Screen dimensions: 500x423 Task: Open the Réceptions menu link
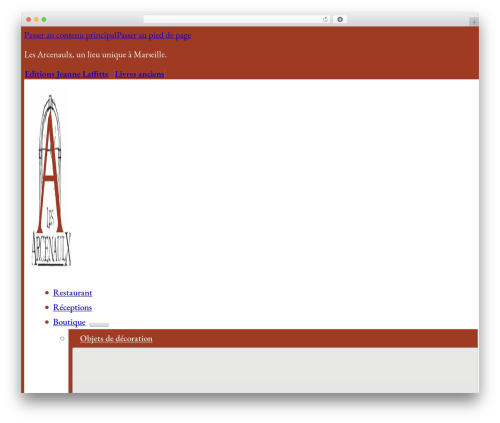(72, 307)
